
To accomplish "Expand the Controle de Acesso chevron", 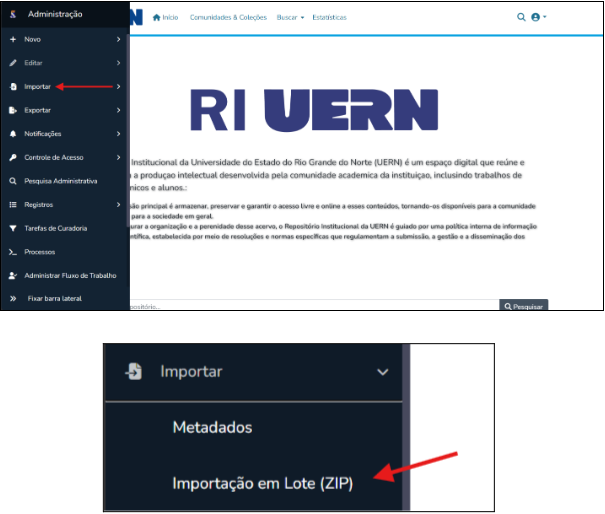I will (x=118, y=157).
